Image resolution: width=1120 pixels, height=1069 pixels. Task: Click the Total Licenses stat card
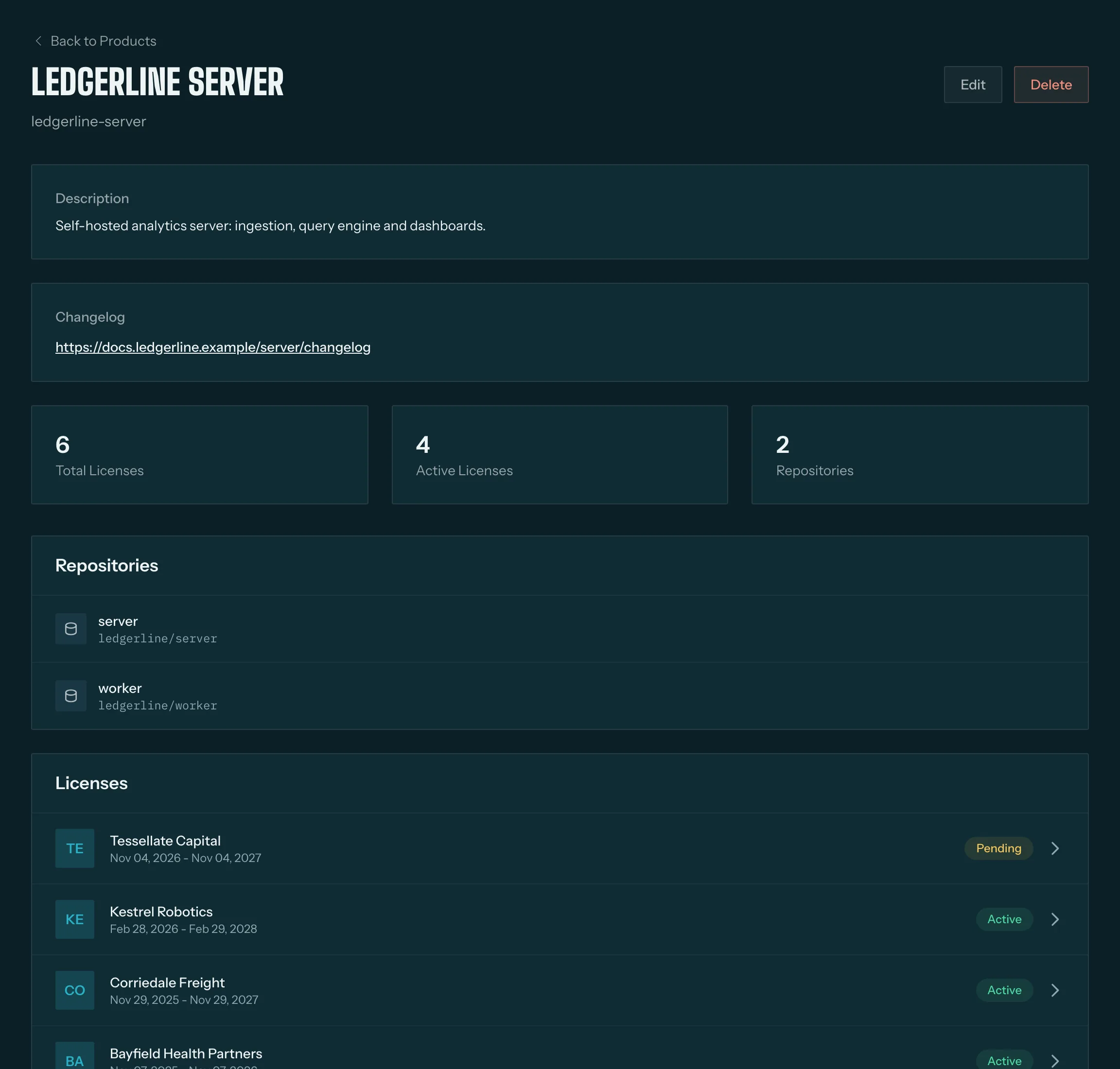point(199,455)
